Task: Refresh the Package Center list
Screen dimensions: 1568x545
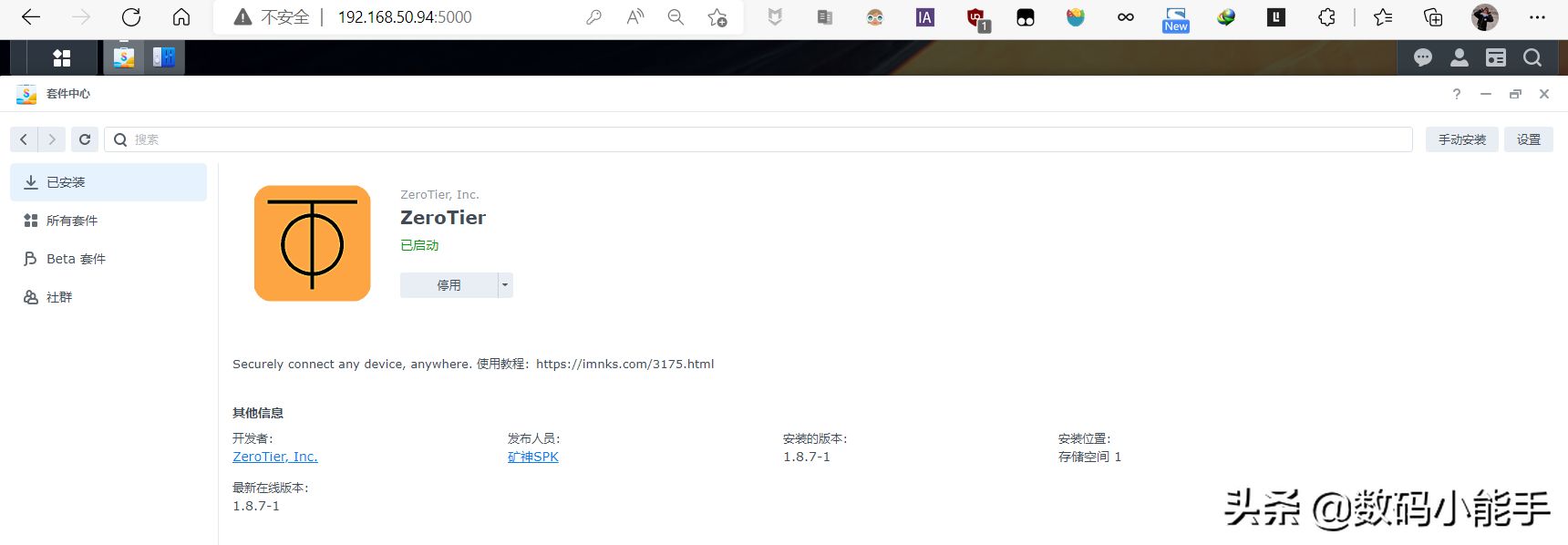Action: click(x=85, y=139)
